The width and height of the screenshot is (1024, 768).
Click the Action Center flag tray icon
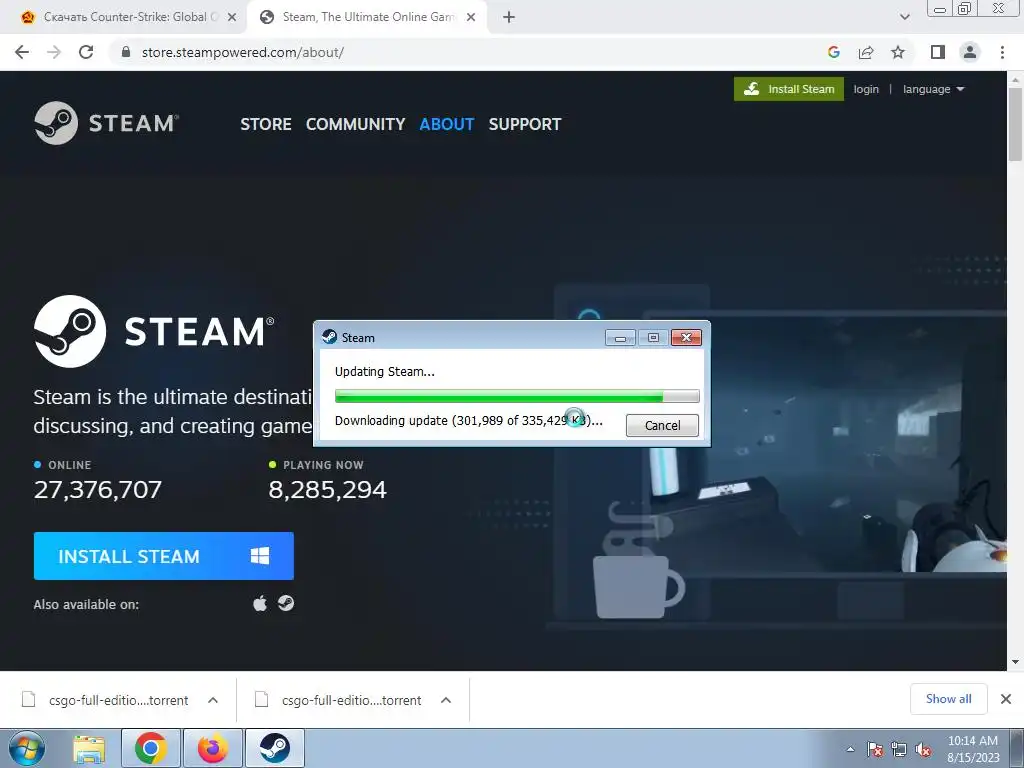click(875, 750)
